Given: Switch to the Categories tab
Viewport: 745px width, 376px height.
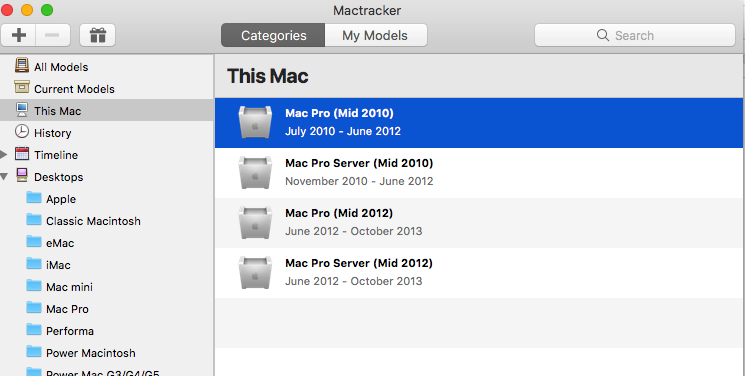Looking at the screenshot, I should coord(273,35).
